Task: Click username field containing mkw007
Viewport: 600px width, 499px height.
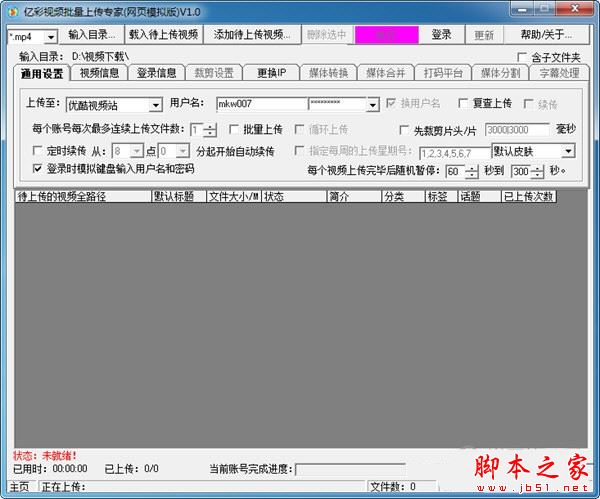Action: click(x=262, y=104)
